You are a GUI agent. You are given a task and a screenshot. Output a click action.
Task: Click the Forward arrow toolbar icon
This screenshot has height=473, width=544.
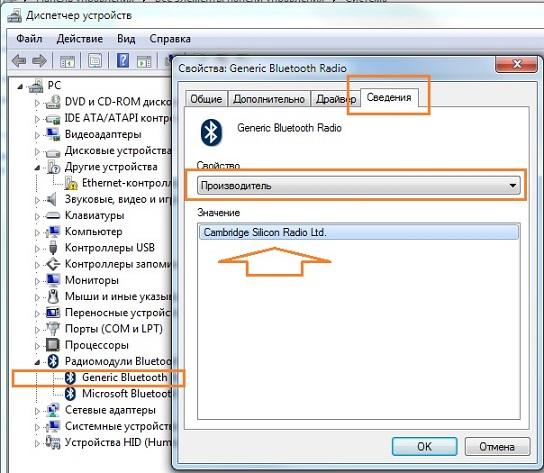tap(39, 61)
